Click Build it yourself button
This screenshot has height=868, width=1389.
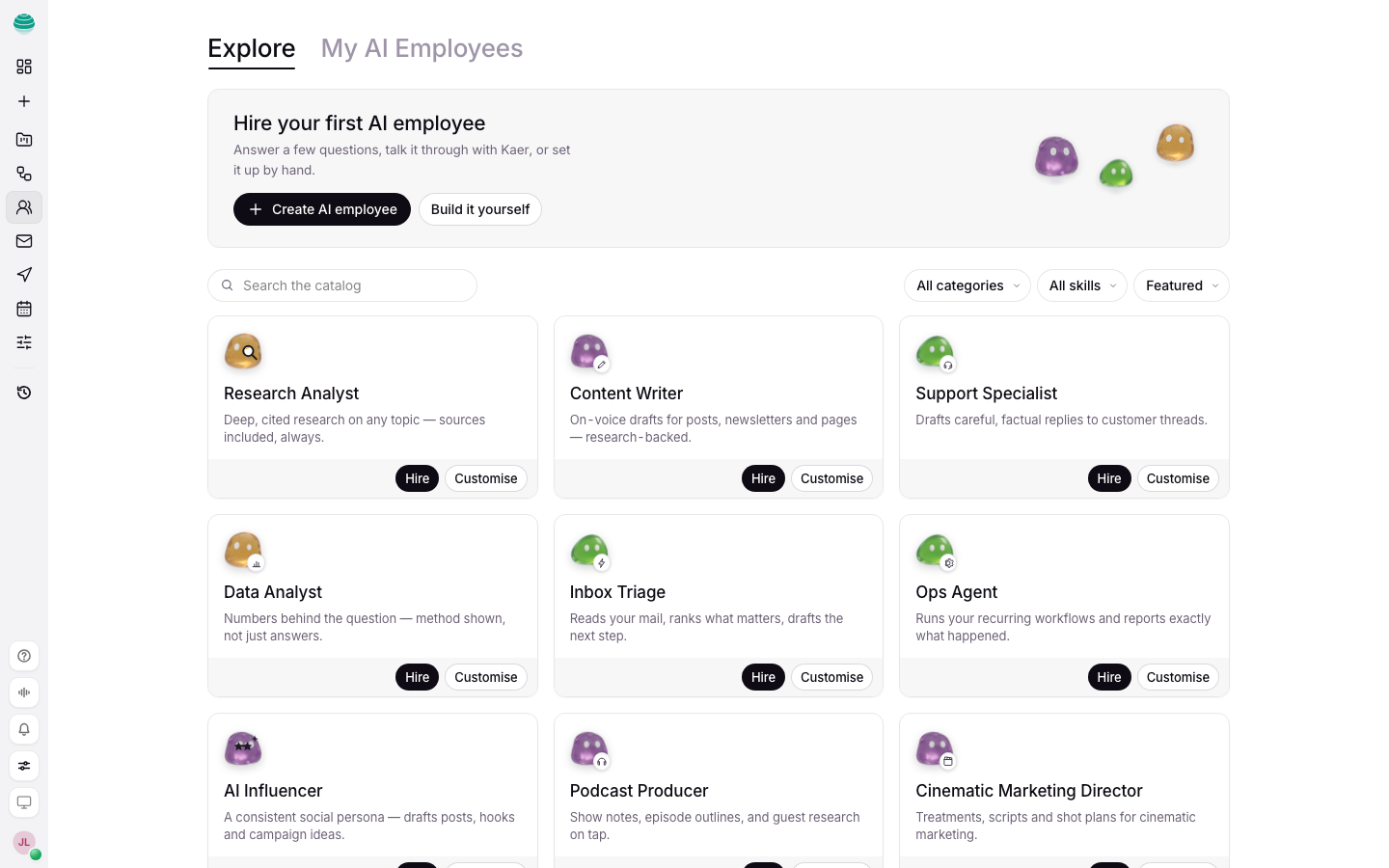coord(480,209)
